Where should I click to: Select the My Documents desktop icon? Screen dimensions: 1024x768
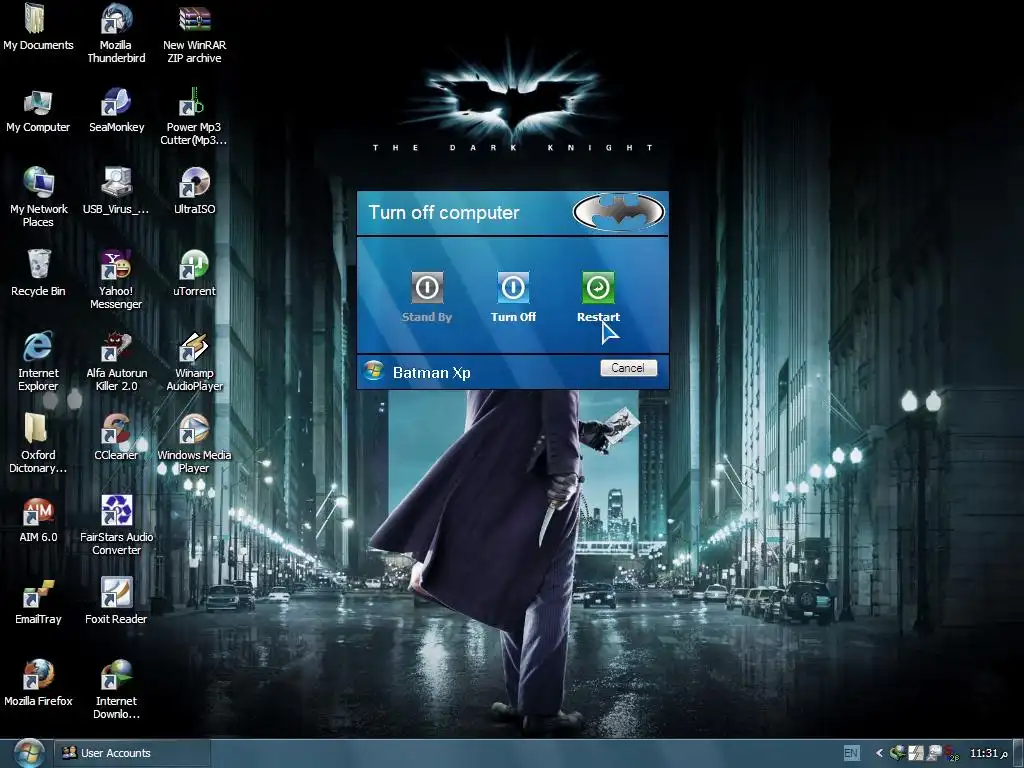38,27
